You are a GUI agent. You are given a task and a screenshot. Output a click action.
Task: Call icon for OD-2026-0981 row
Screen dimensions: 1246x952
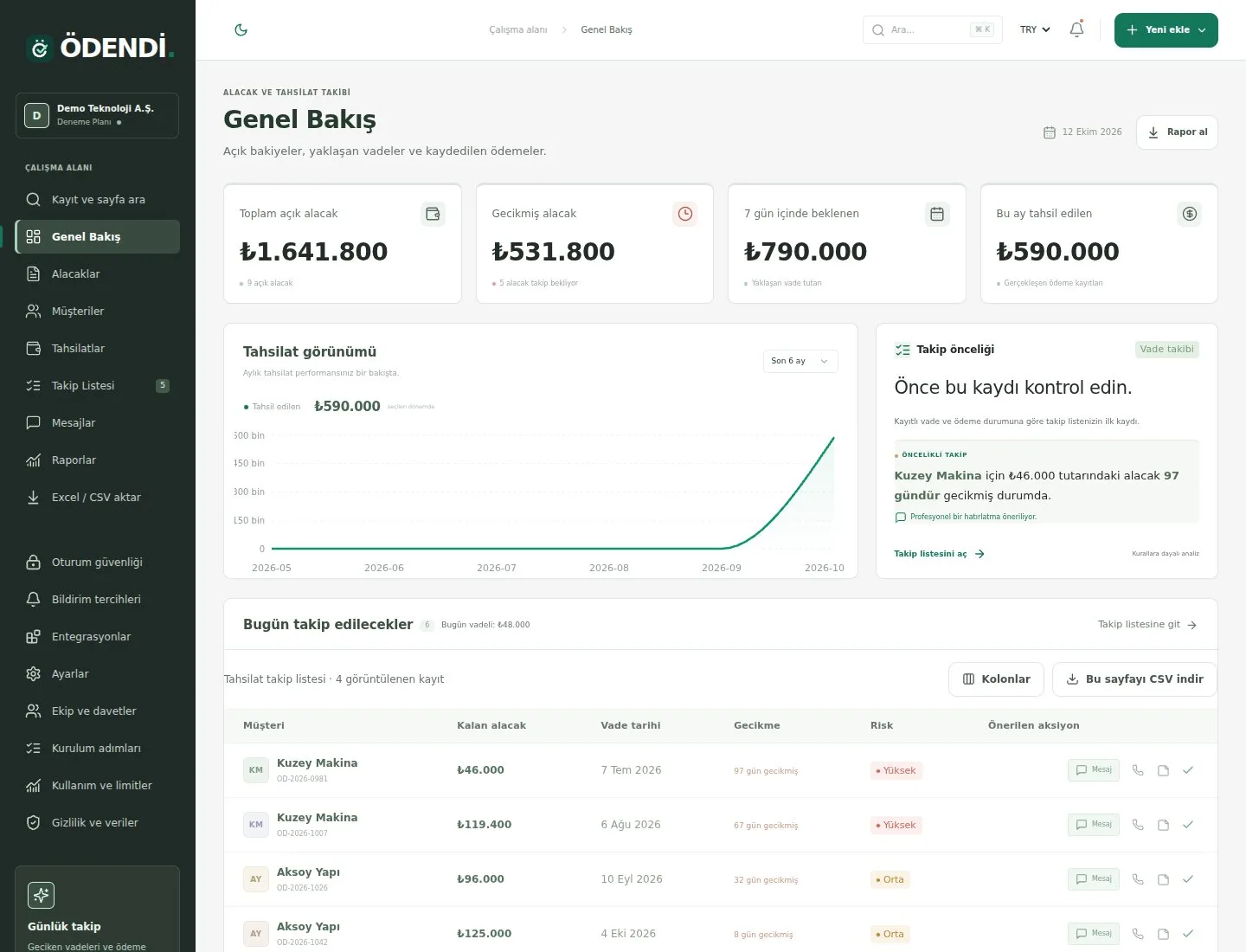tap(1138, 770)
